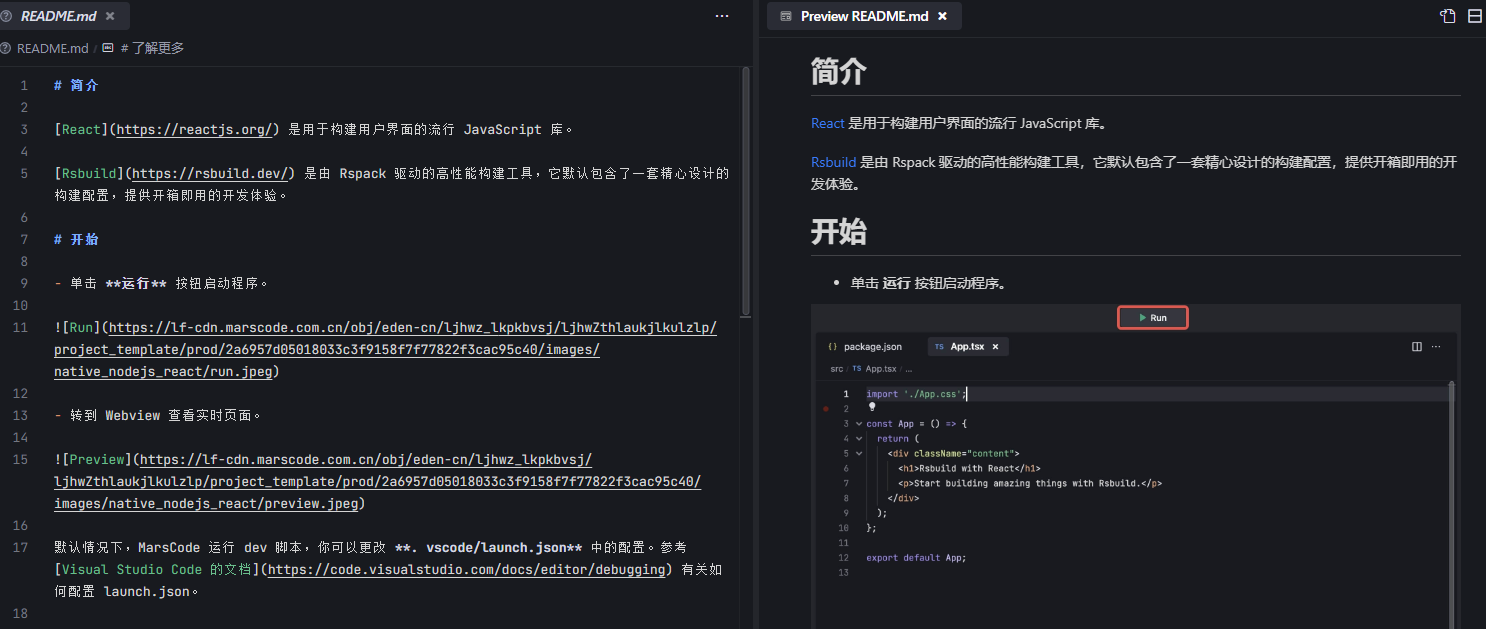Screen dimensions: 1486x629
Task: Click the 简介 heading in preview
Action: [838, 72]
